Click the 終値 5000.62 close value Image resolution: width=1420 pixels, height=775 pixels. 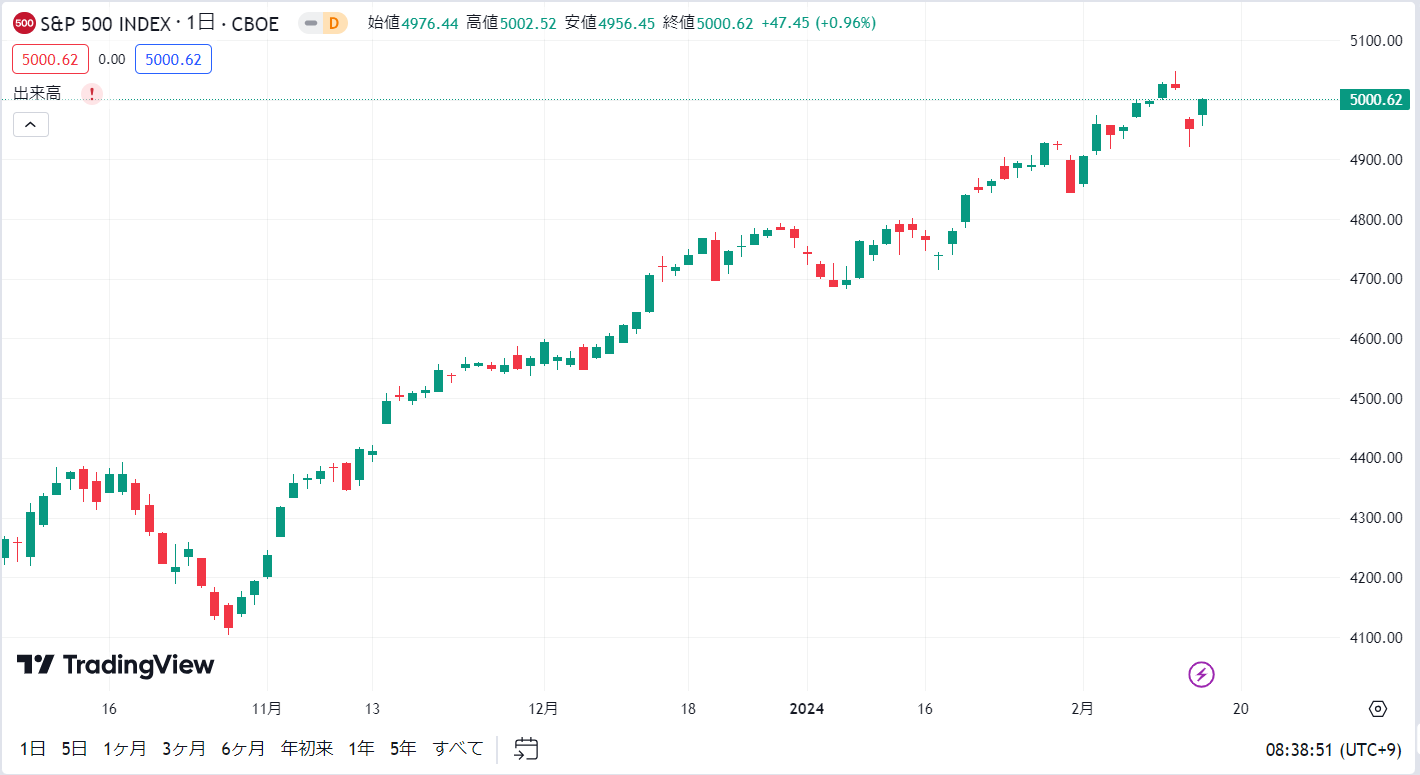(x=708, y=23)
